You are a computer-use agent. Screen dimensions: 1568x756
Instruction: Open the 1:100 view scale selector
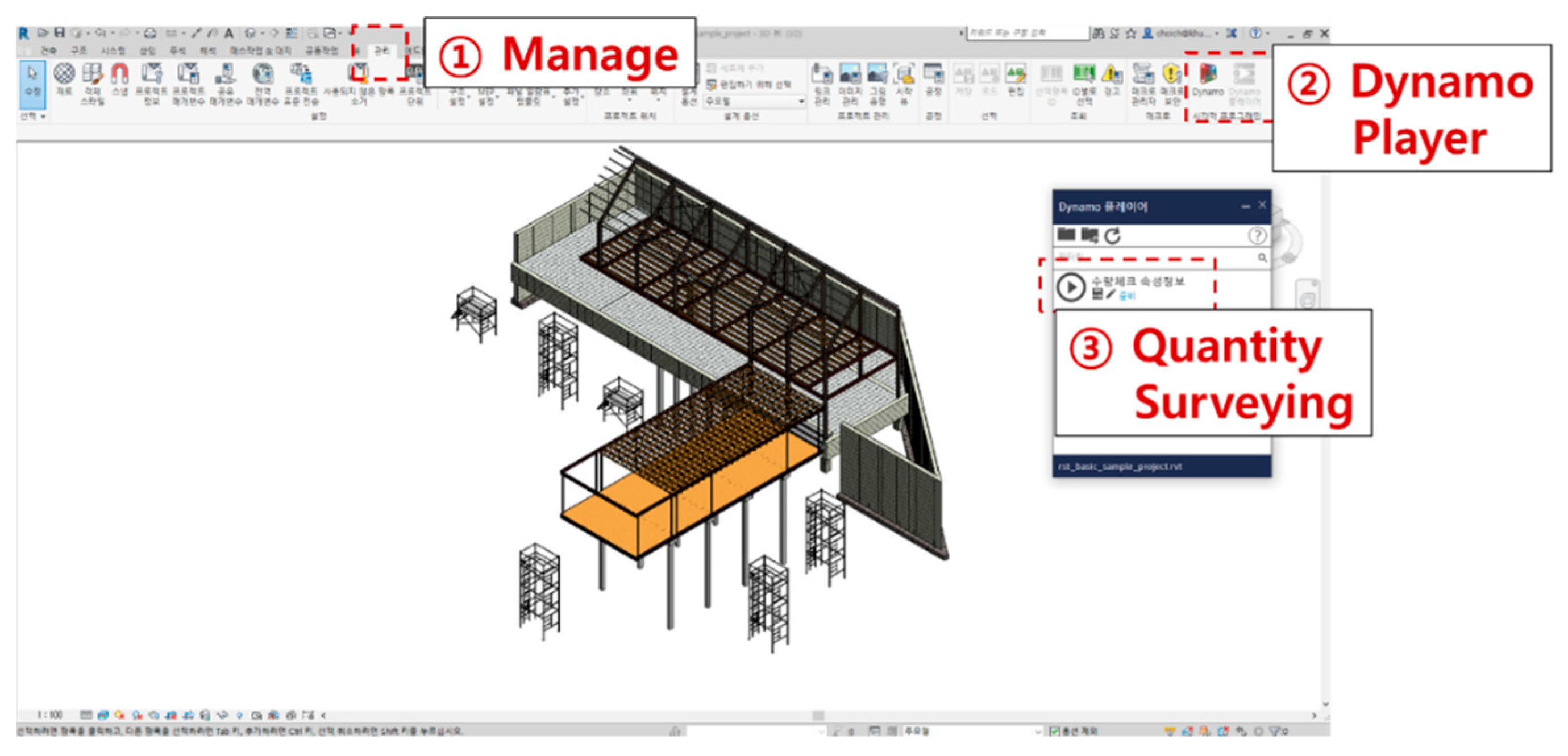[49, 715]
